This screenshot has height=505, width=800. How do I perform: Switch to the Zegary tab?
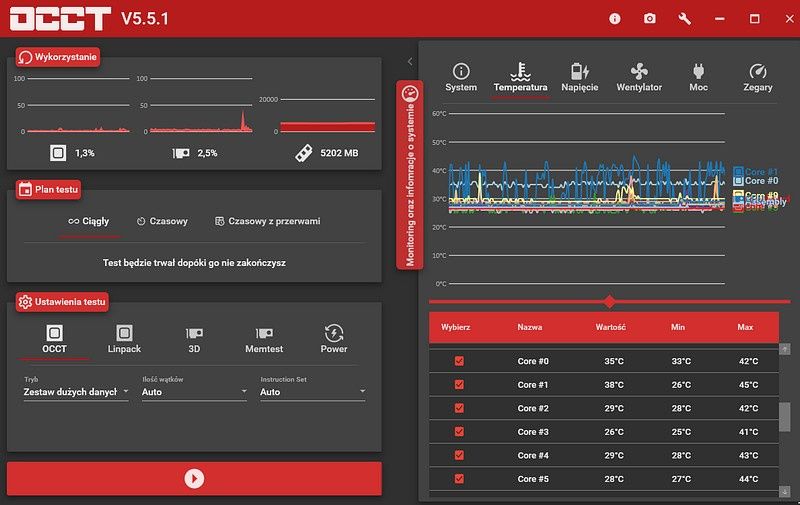coord(758,78)
